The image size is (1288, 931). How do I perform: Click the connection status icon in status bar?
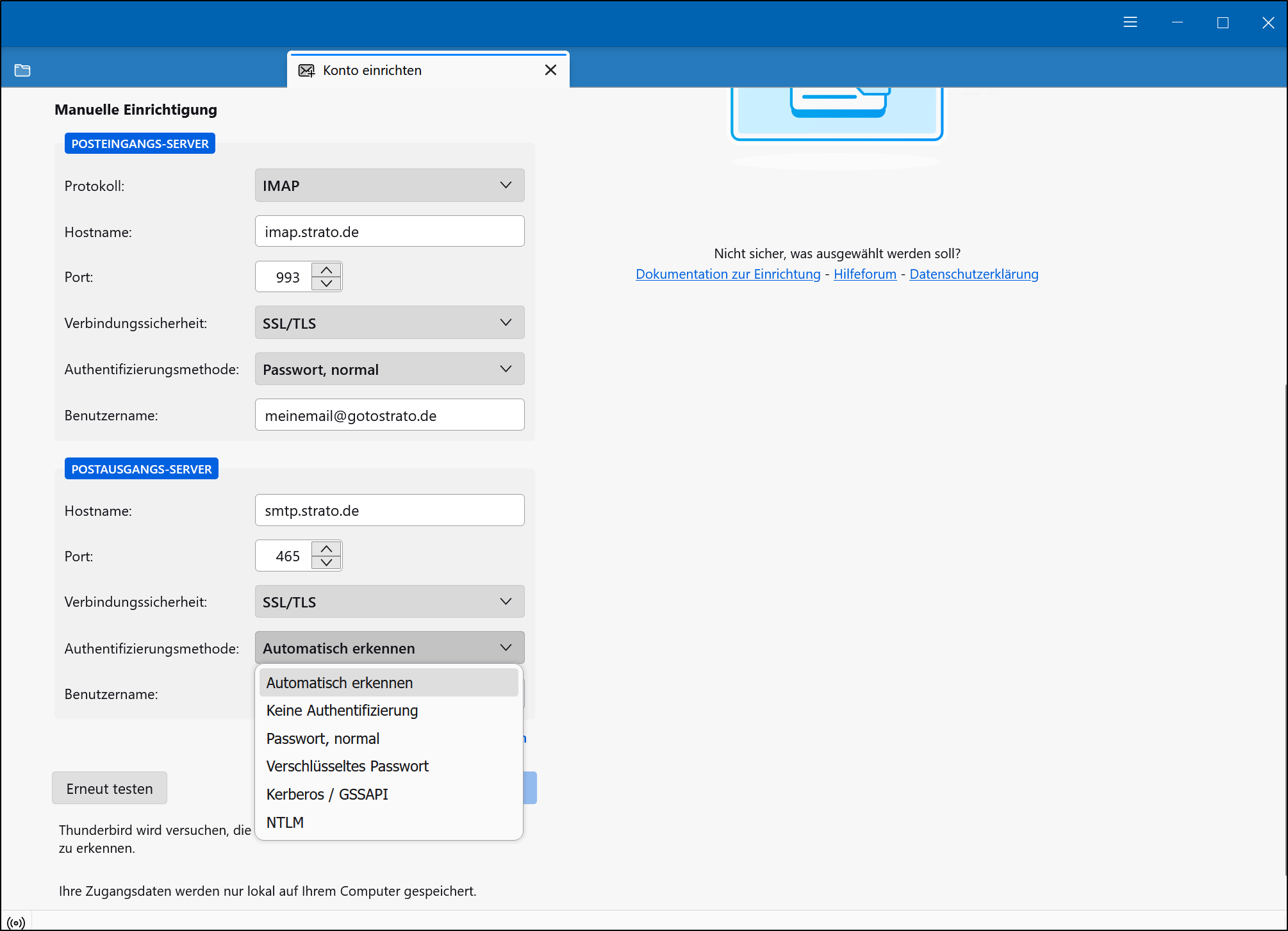tap(16, 923)
